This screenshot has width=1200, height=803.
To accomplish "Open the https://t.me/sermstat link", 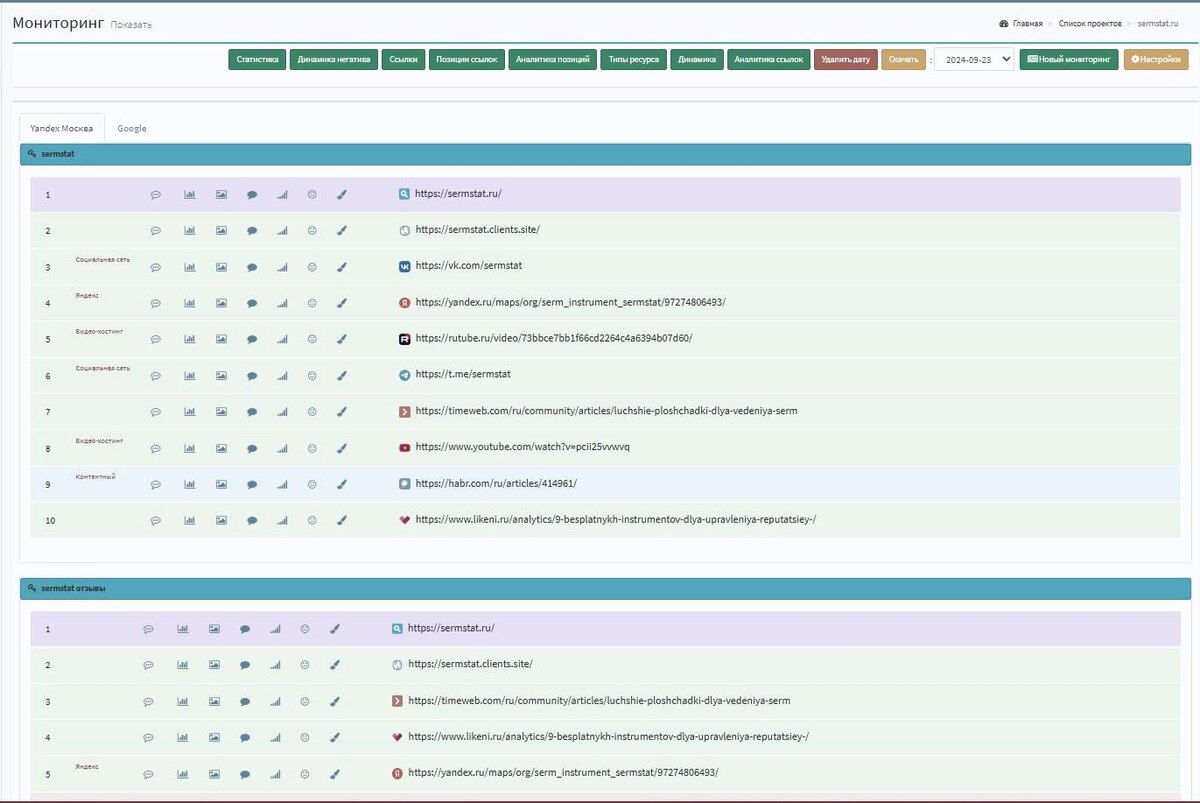I will [463, 374].
